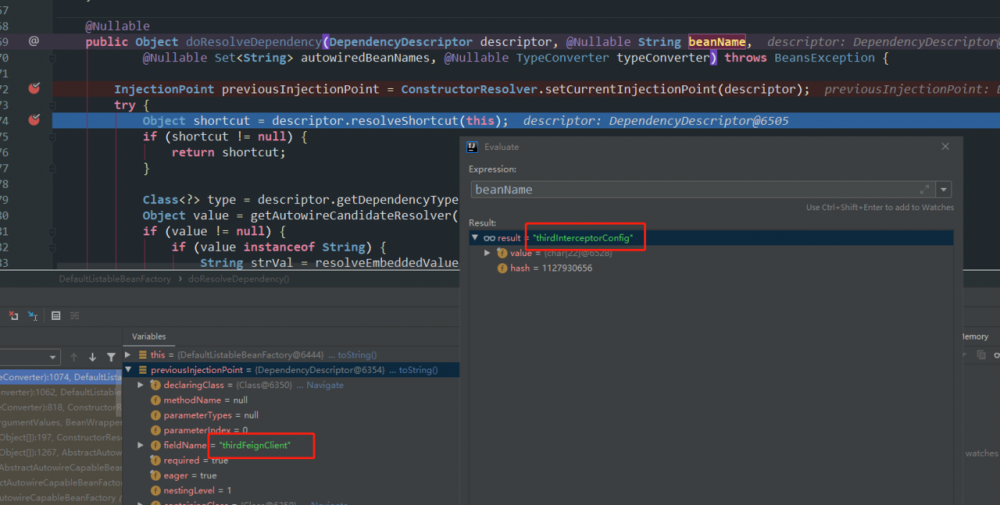This screenshot has width=1000, height=505.
Task: Select the stack frame containing 'Object[]):197, ConstructorRes'
Action: (61, 437)
